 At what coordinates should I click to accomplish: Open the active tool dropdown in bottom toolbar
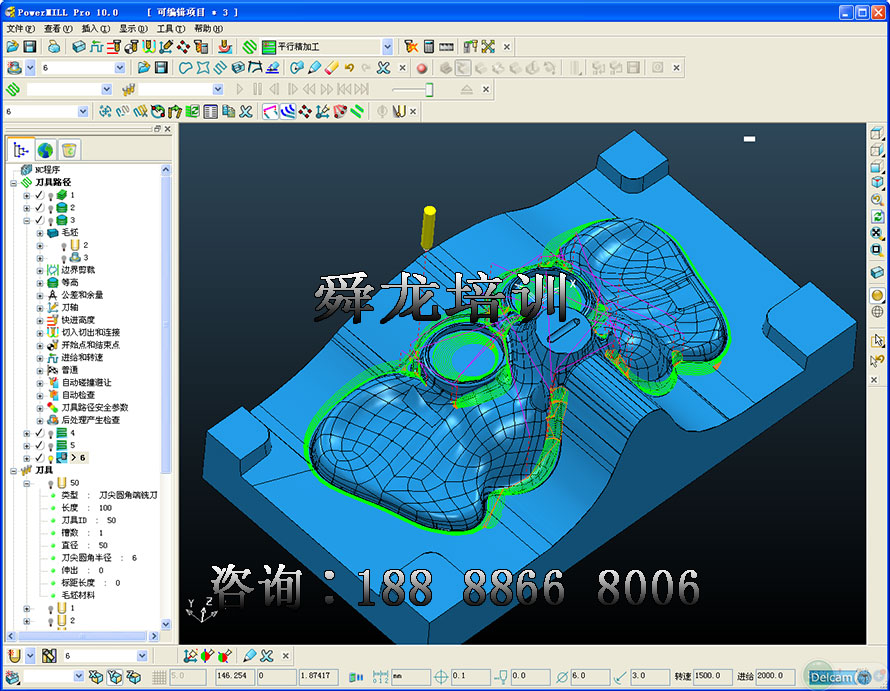pos(142,656)
